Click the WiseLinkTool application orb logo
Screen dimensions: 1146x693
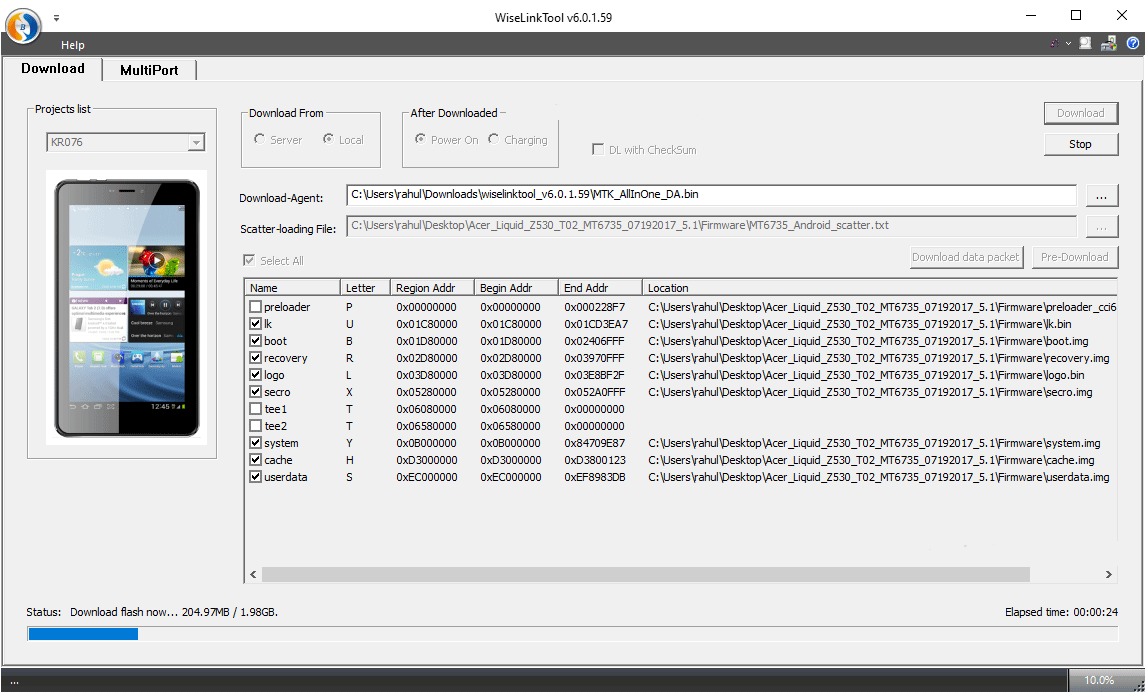click(23, 26)
